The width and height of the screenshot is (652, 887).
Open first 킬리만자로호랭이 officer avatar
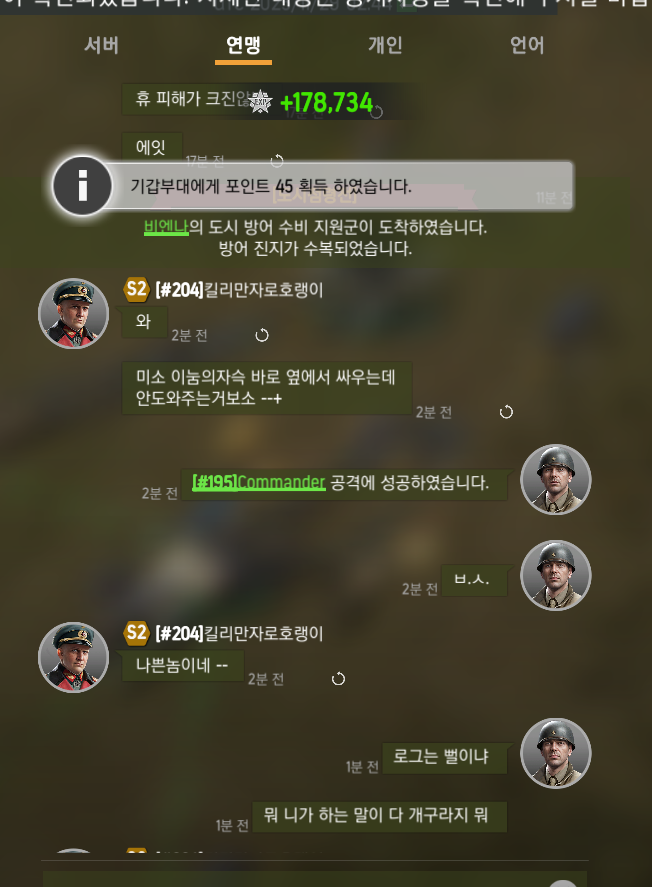tap(74, 313)
